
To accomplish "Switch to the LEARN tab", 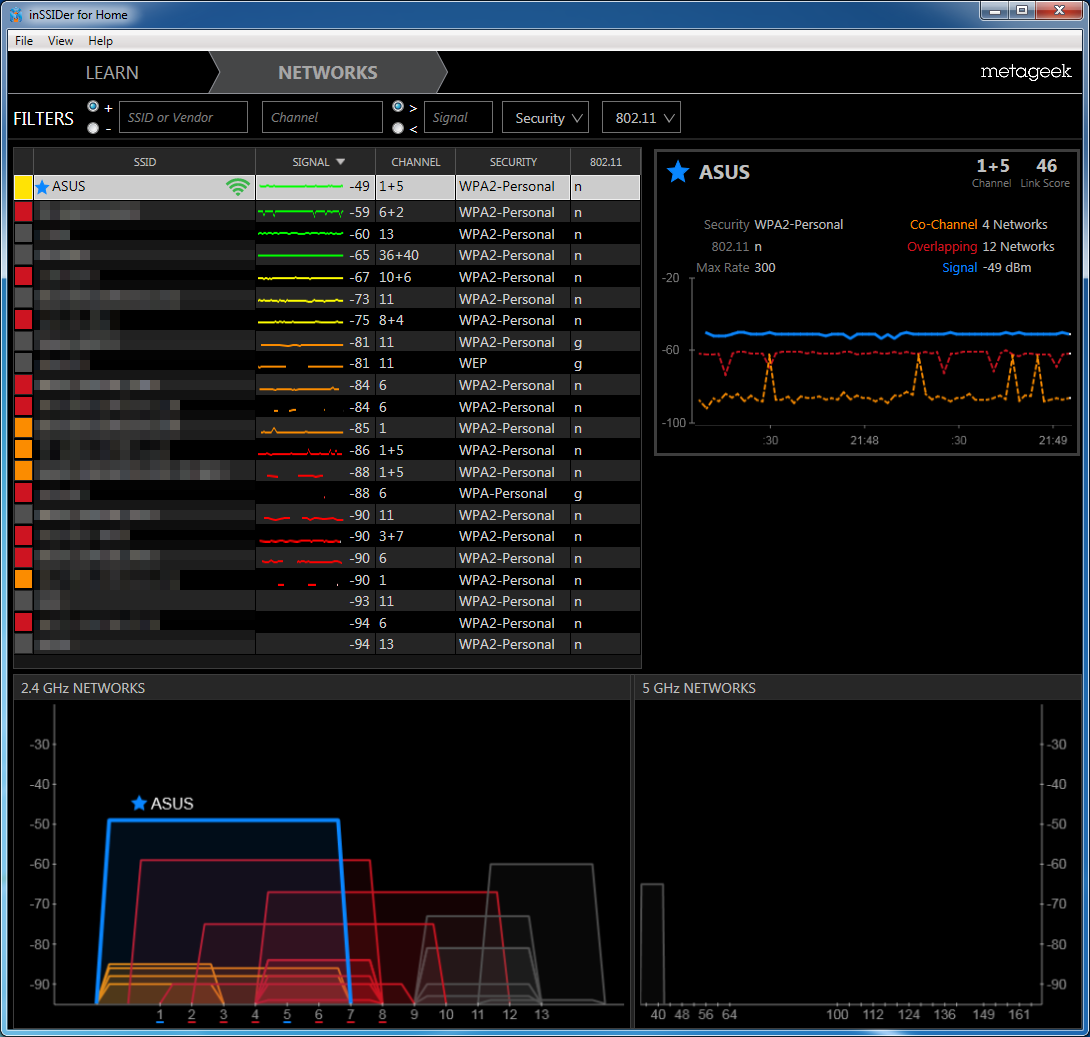I will click(112, 72).
